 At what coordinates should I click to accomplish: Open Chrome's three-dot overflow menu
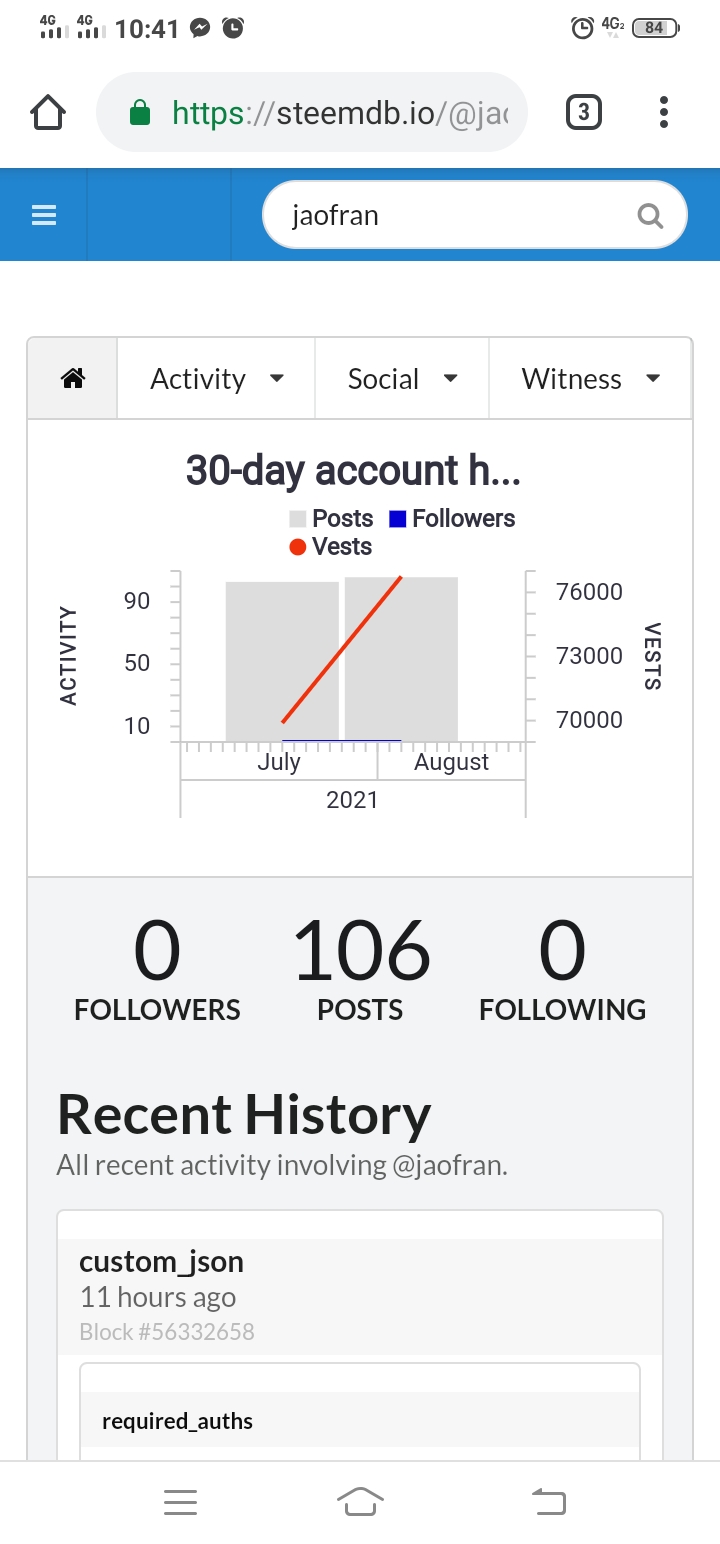pos(664,113)
